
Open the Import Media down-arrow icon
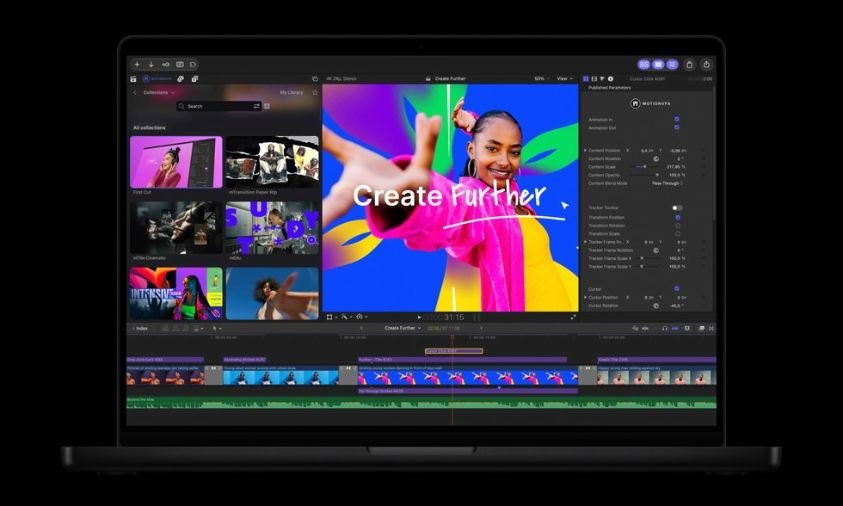[151, 65]
